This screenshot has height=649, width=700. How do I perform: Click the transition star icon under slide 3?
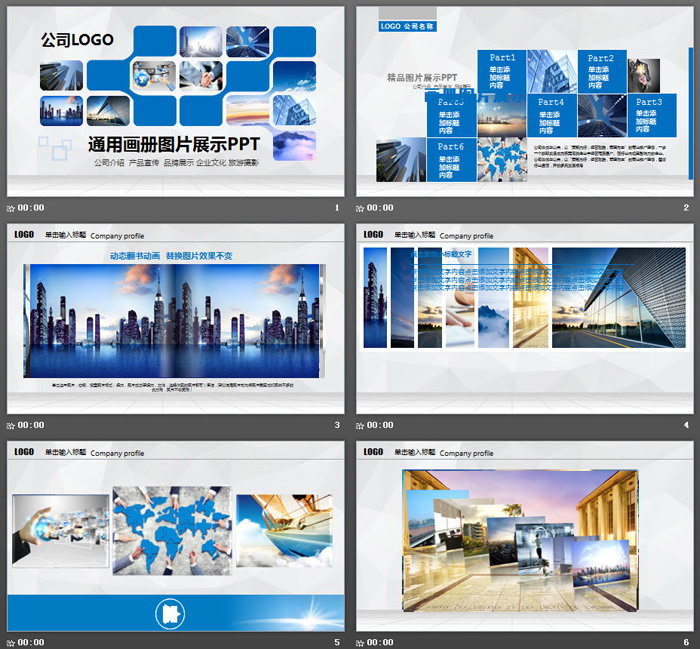coord(11,425)
